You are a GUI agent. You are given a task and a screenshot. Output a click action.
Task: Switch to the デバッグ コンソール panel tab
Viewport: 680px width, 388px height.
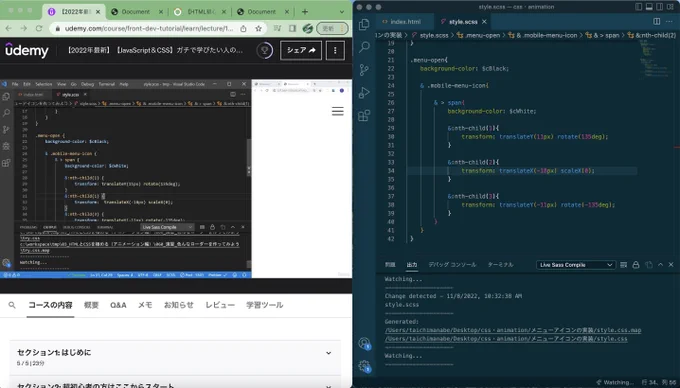tap(452, 264)
